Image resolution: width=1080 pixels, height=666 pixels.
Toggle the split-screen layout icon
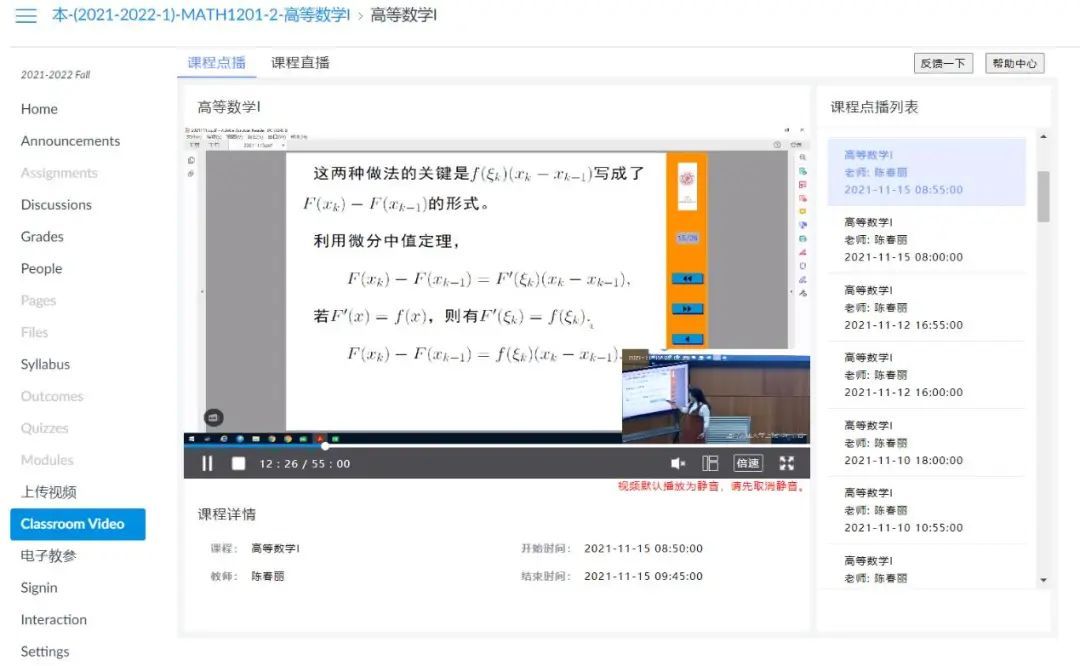(x=710, y=463)
